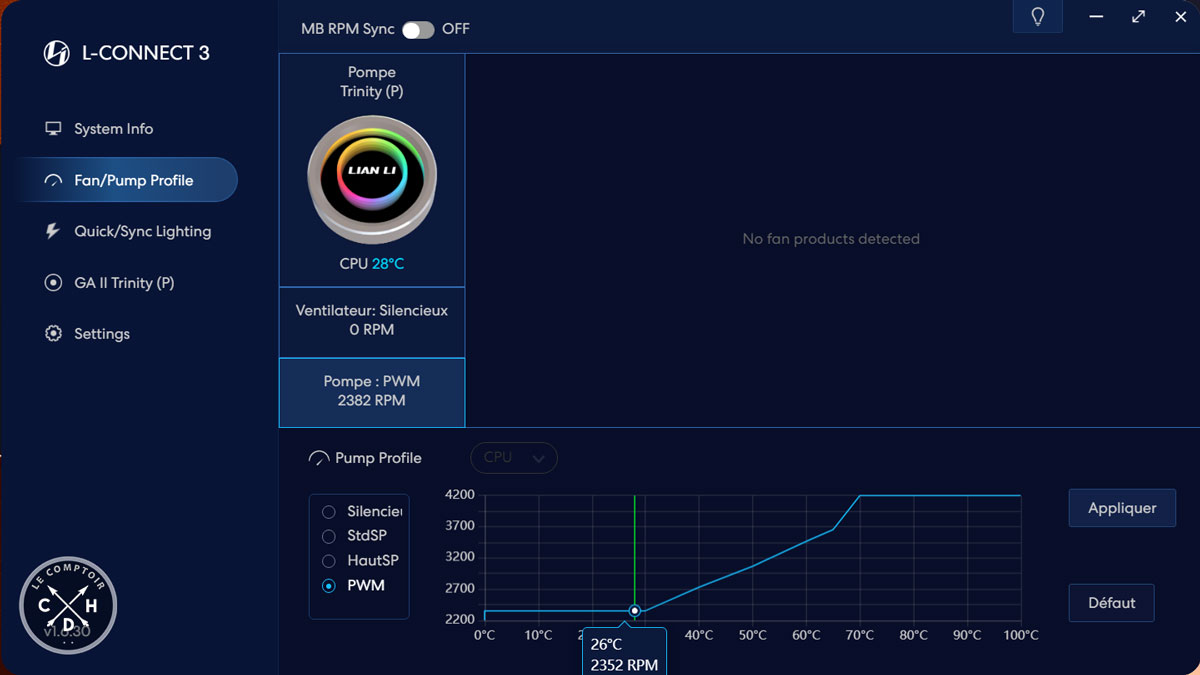Click the curve control point at 26°C

(x=635, y=611)
